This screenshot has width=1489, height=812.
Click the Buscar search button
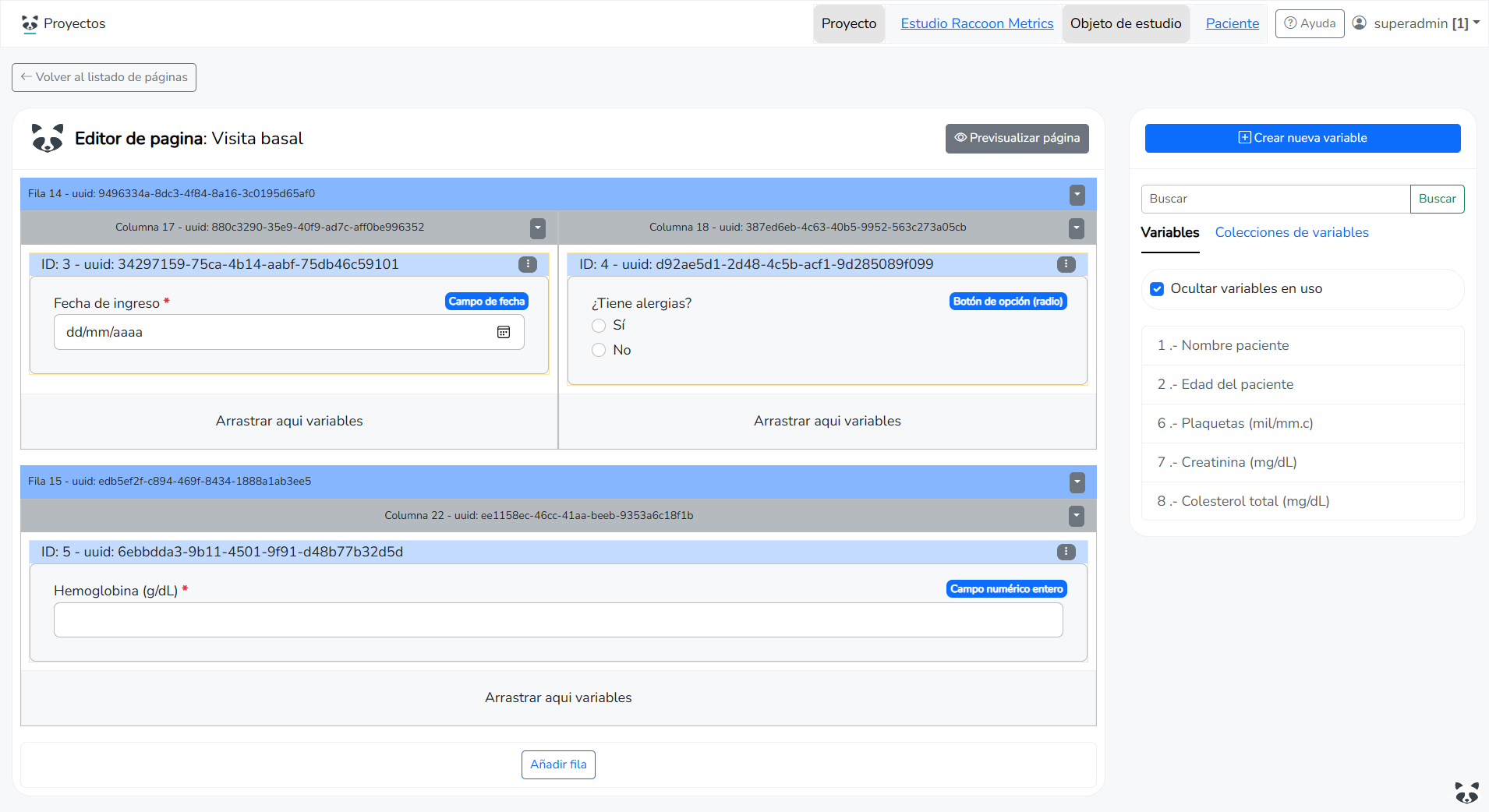click(1437, 199)
